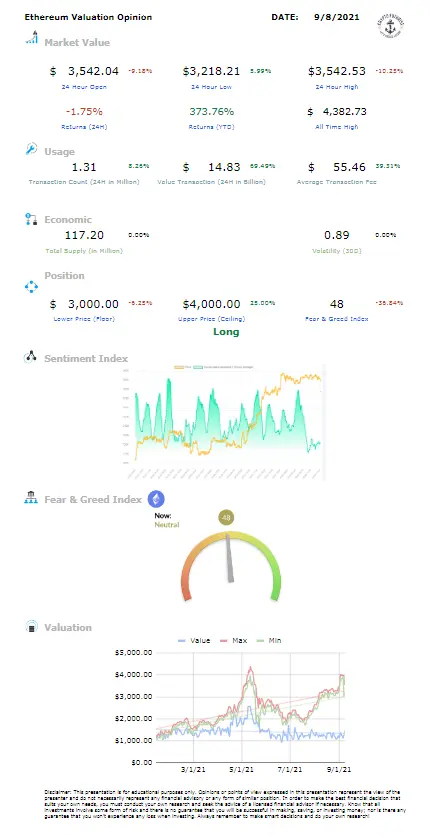This screenshot has height=840, width=430.
Task: Click the $3,218.21 24 Hour Low value
Action: [211, 71]
